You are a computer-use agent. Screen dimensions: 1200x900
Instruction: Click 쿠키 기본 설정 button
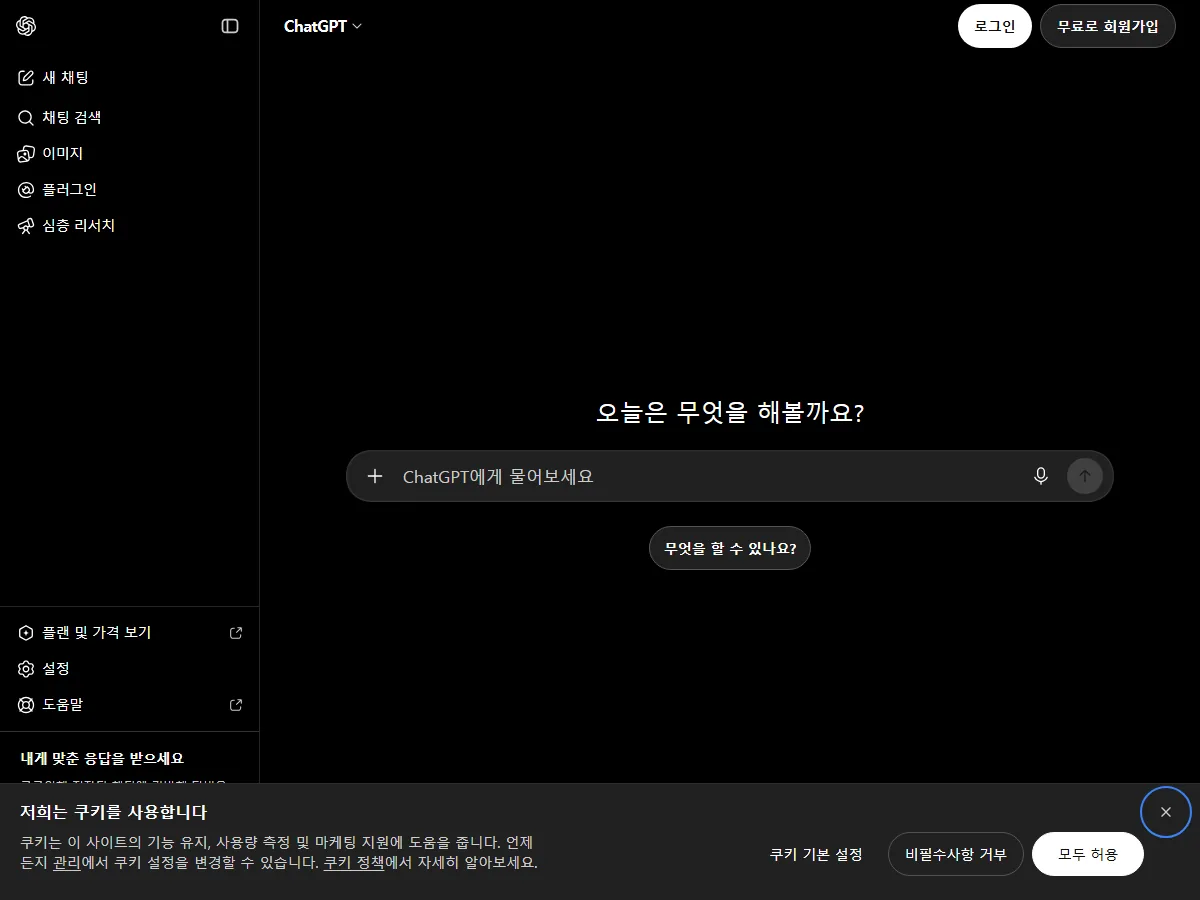[x=816, y=854]
